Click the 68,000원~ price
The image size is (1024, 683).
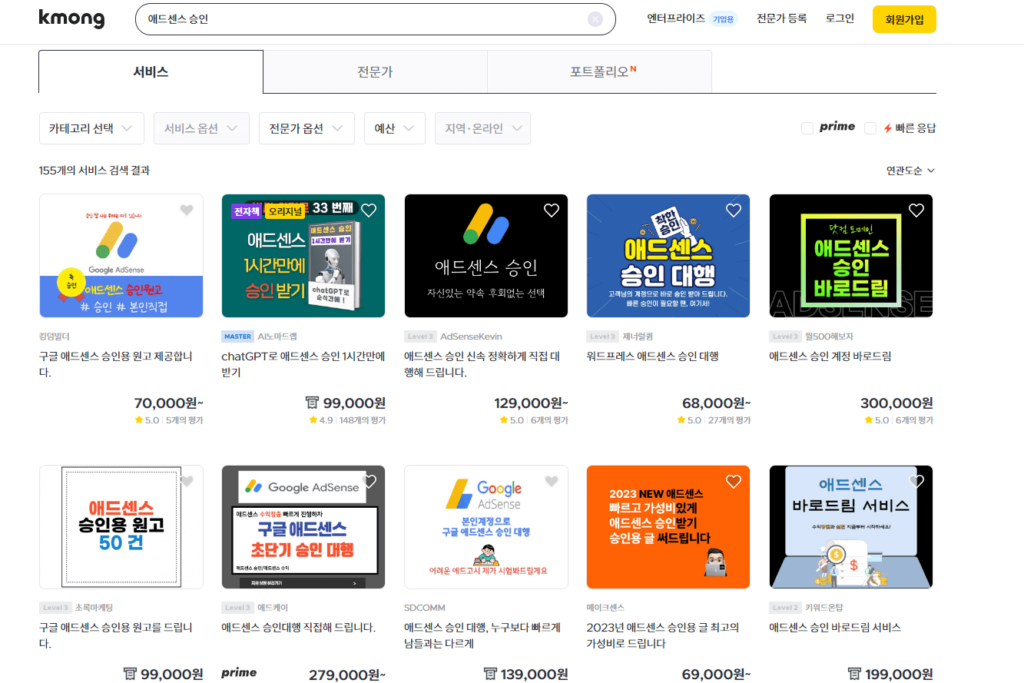tap(716, 403)
